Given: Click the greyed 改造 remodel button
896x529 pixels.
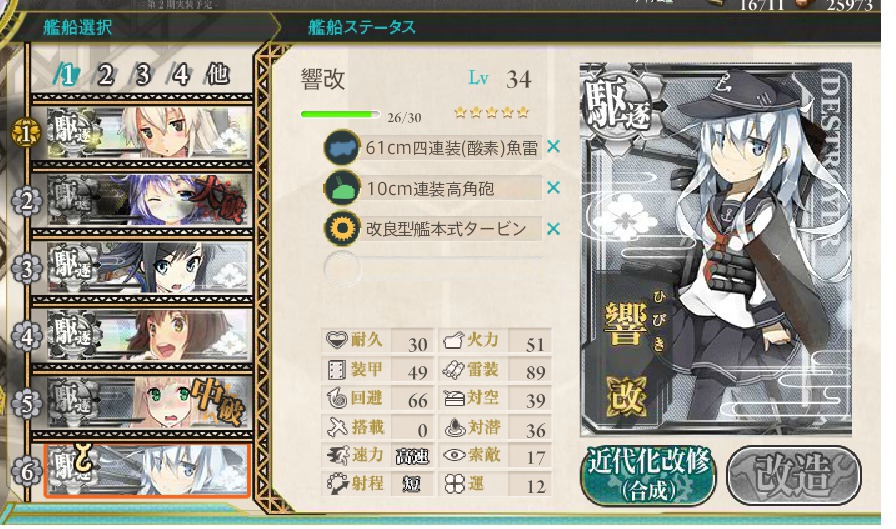Looking at the screenshot, I should pos(794,474).
